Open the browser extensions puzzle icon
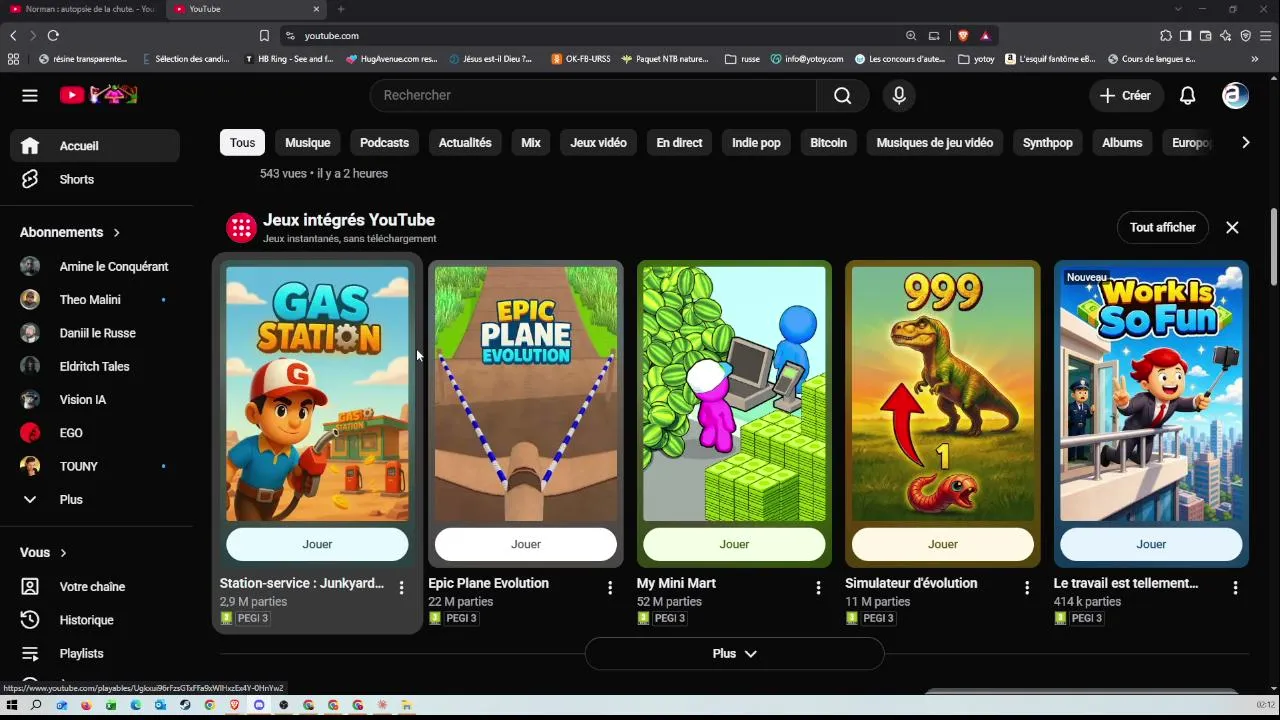This screenshot has width=1280, height=720. [1166, 35]
